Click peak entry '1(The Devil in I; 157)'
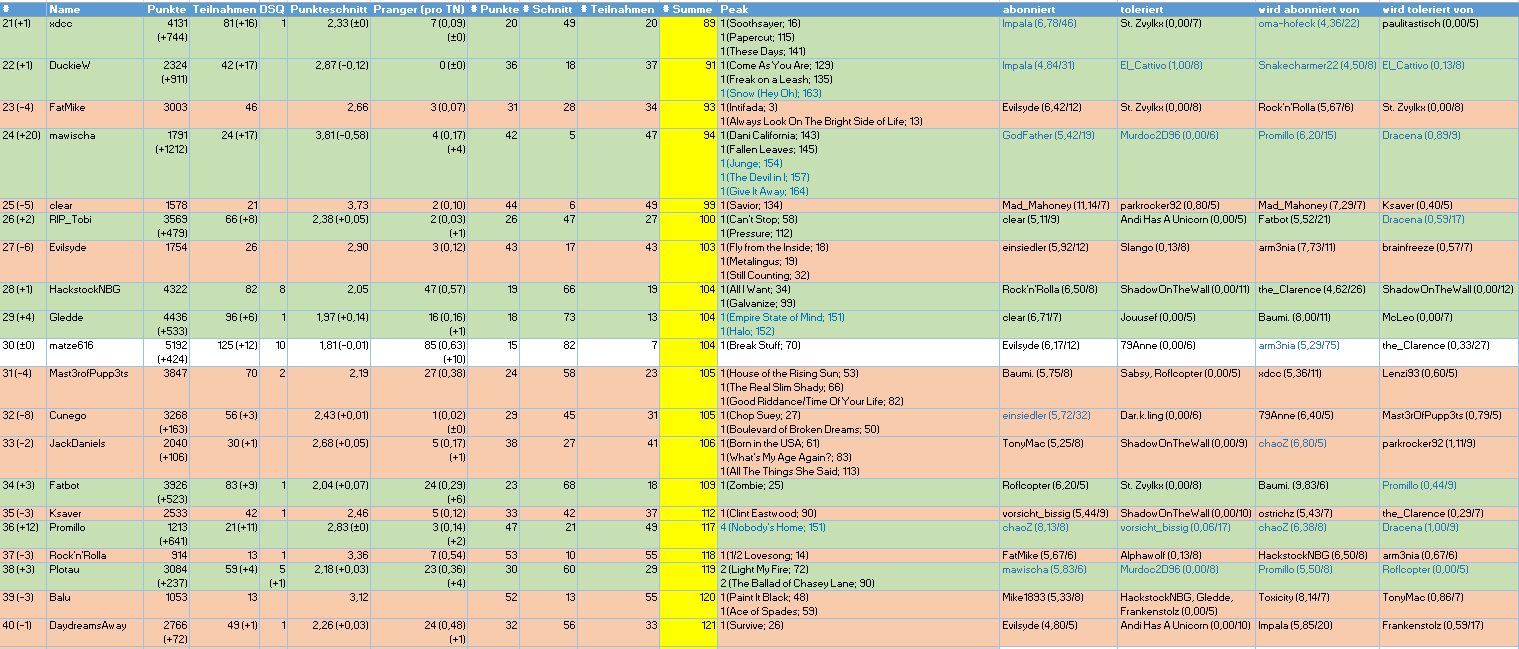 (765, 177)
